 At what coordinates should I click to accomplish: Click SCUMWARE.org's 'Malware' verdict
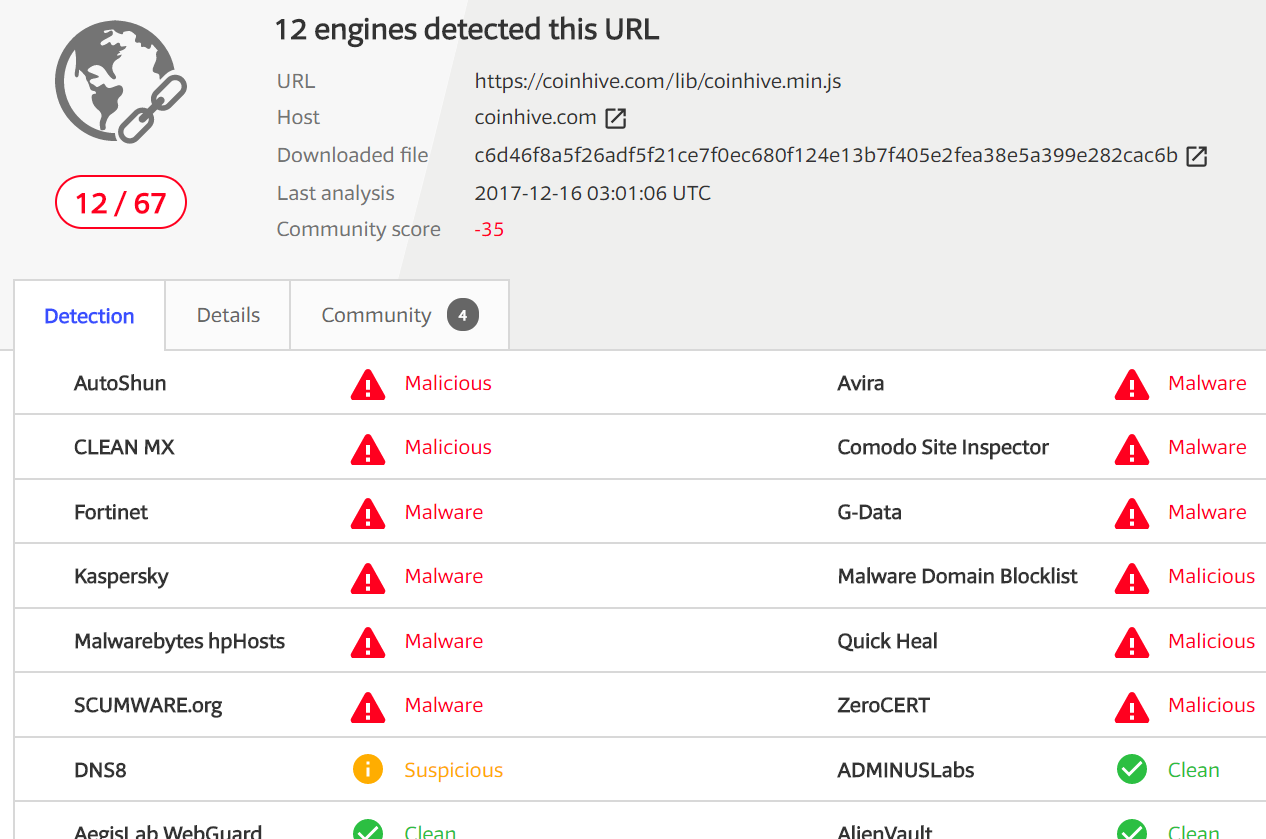444,705
